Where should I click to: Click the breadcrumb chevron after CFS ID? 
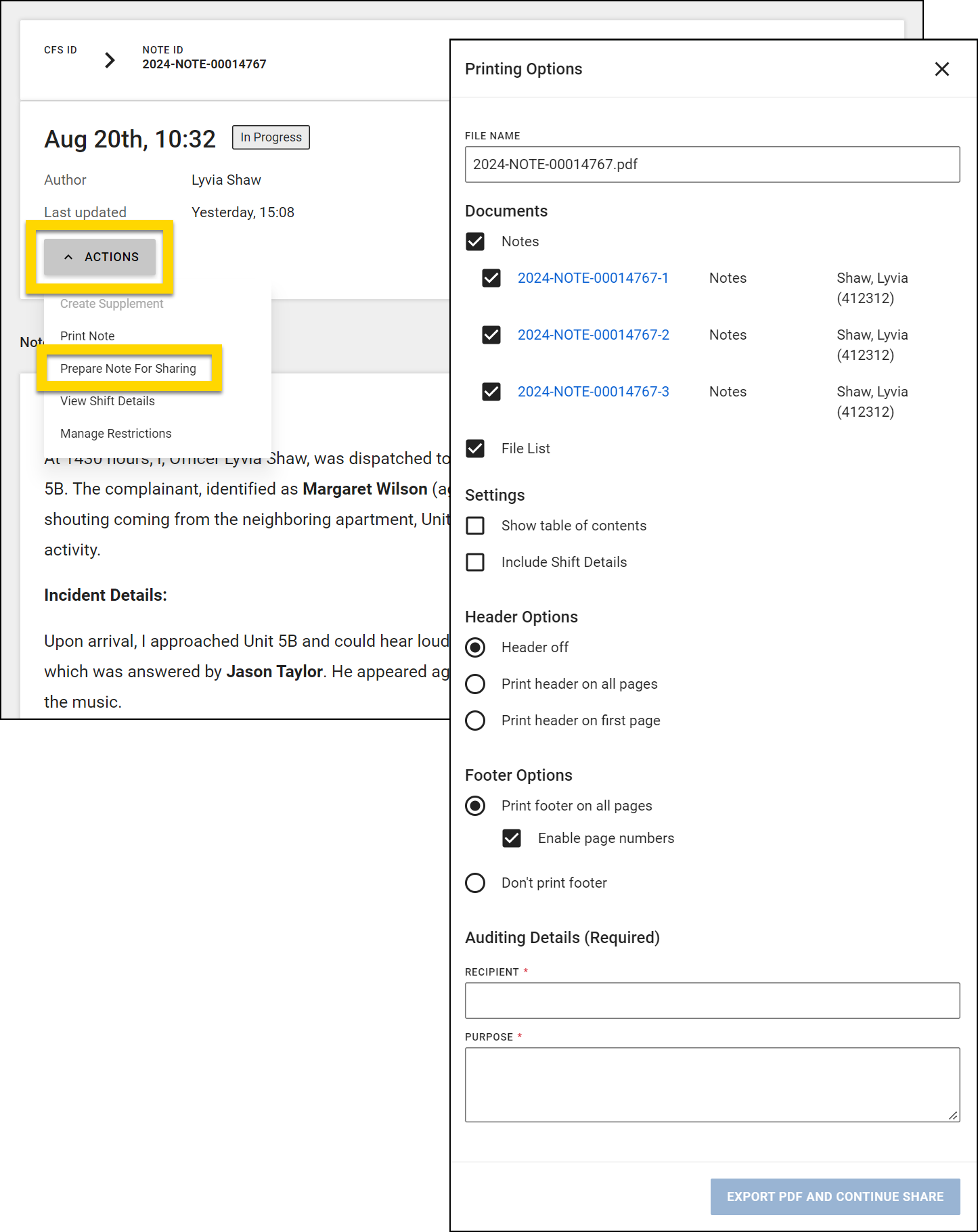(110, 60)
